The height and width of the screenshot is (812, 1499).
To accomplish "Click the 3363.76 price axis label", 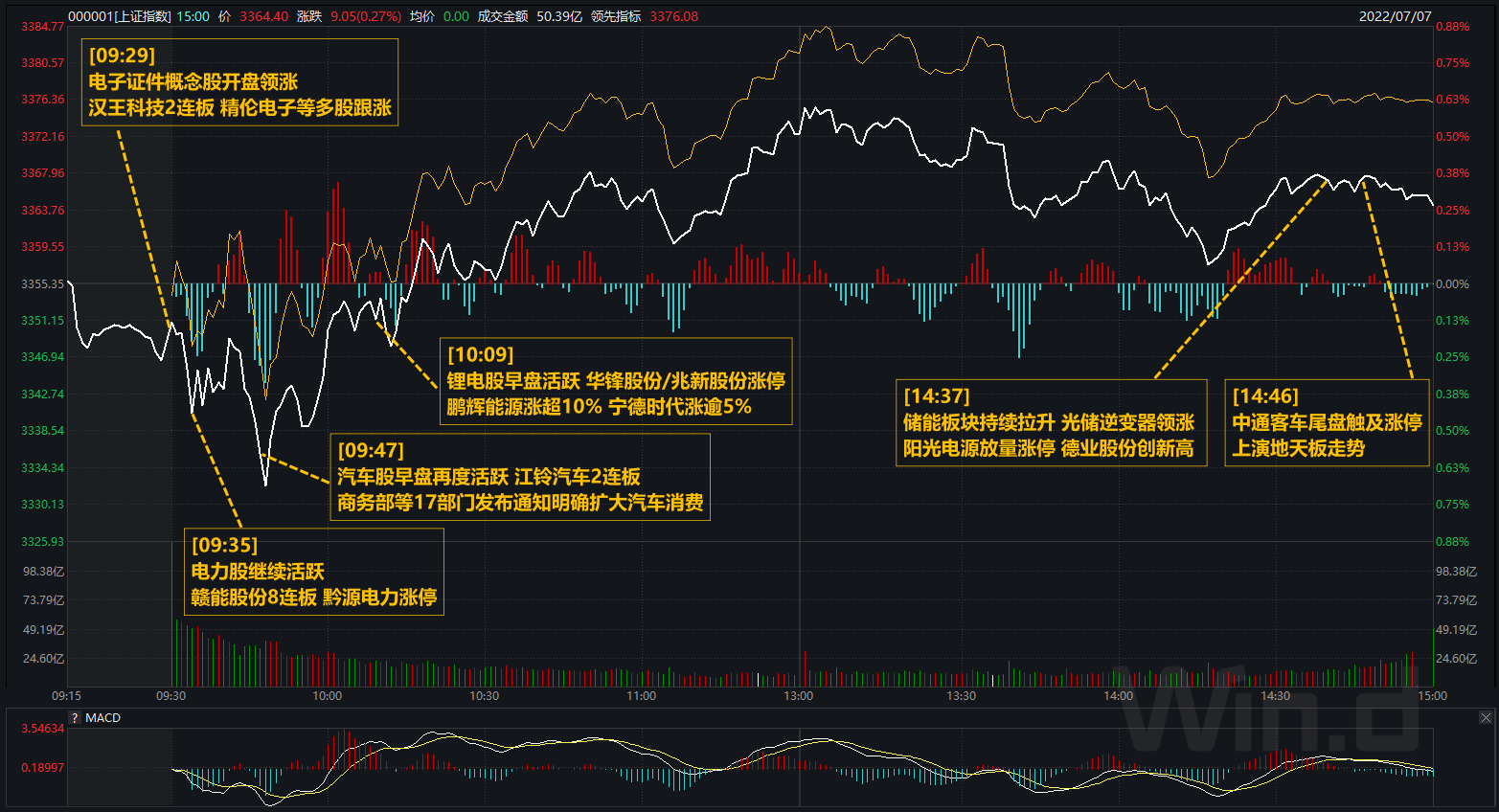I will tap(43, 211).
